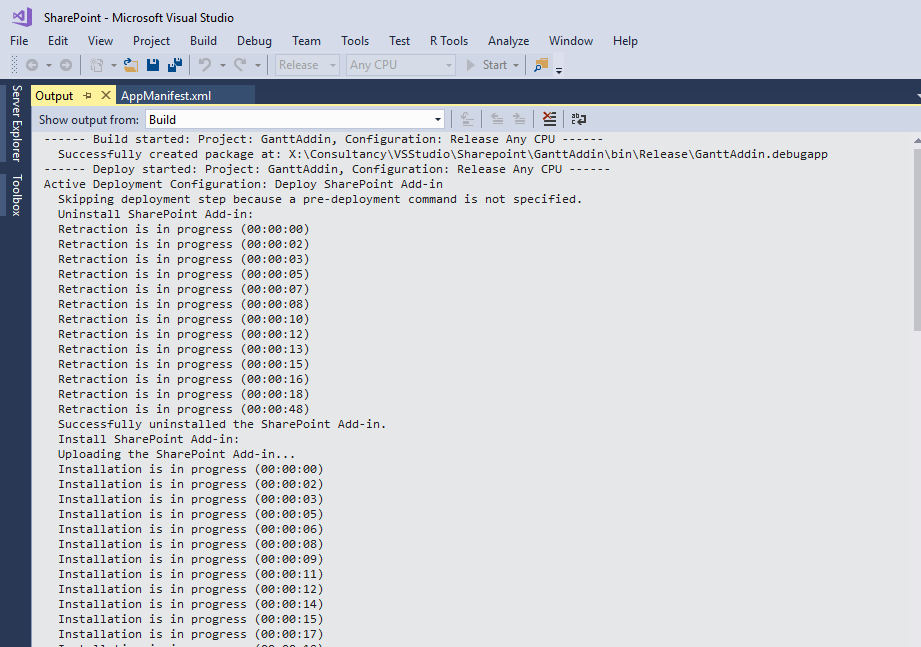921x647 pixels.
Task: Click the Redo toolbar icon
Action: [240, 63]
